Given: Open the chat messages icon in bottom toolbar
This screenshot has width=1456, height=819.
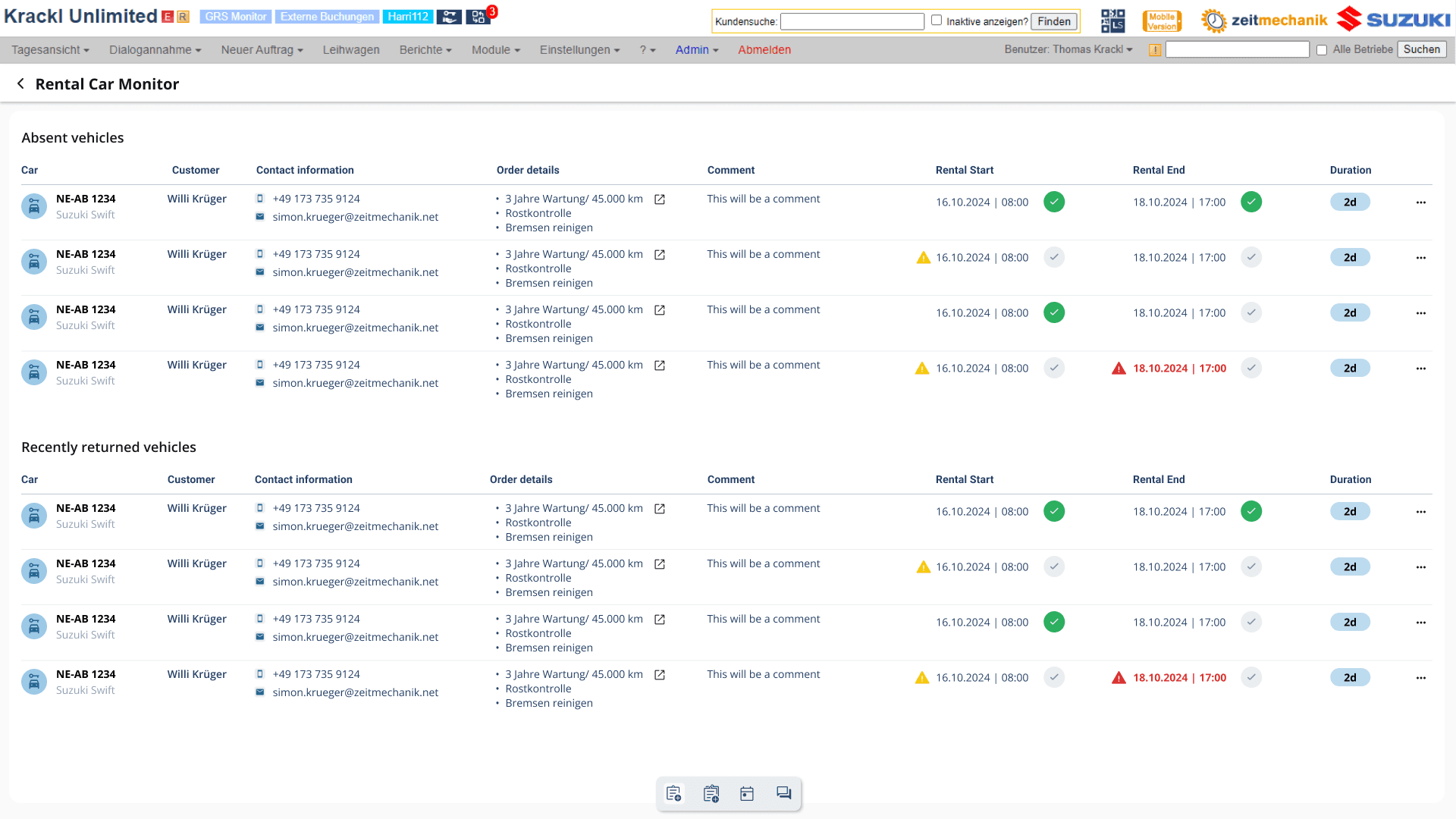Looking at the screenshot, I should pyautogui.click(x=783, y=793).
